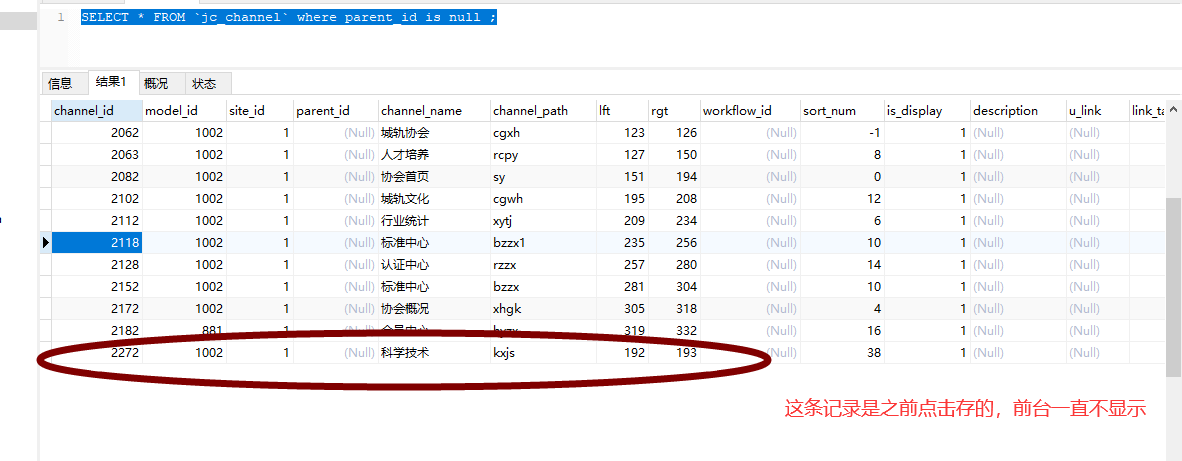The width and height of the screenshot is (1182, 461).
Task: Sort by the channel_id column header
Action: 96,111
